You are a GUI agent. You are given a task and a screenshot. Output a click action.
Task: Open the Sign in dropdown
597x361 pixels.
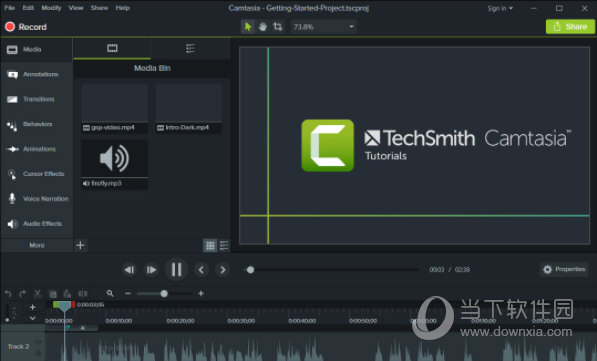500,8
